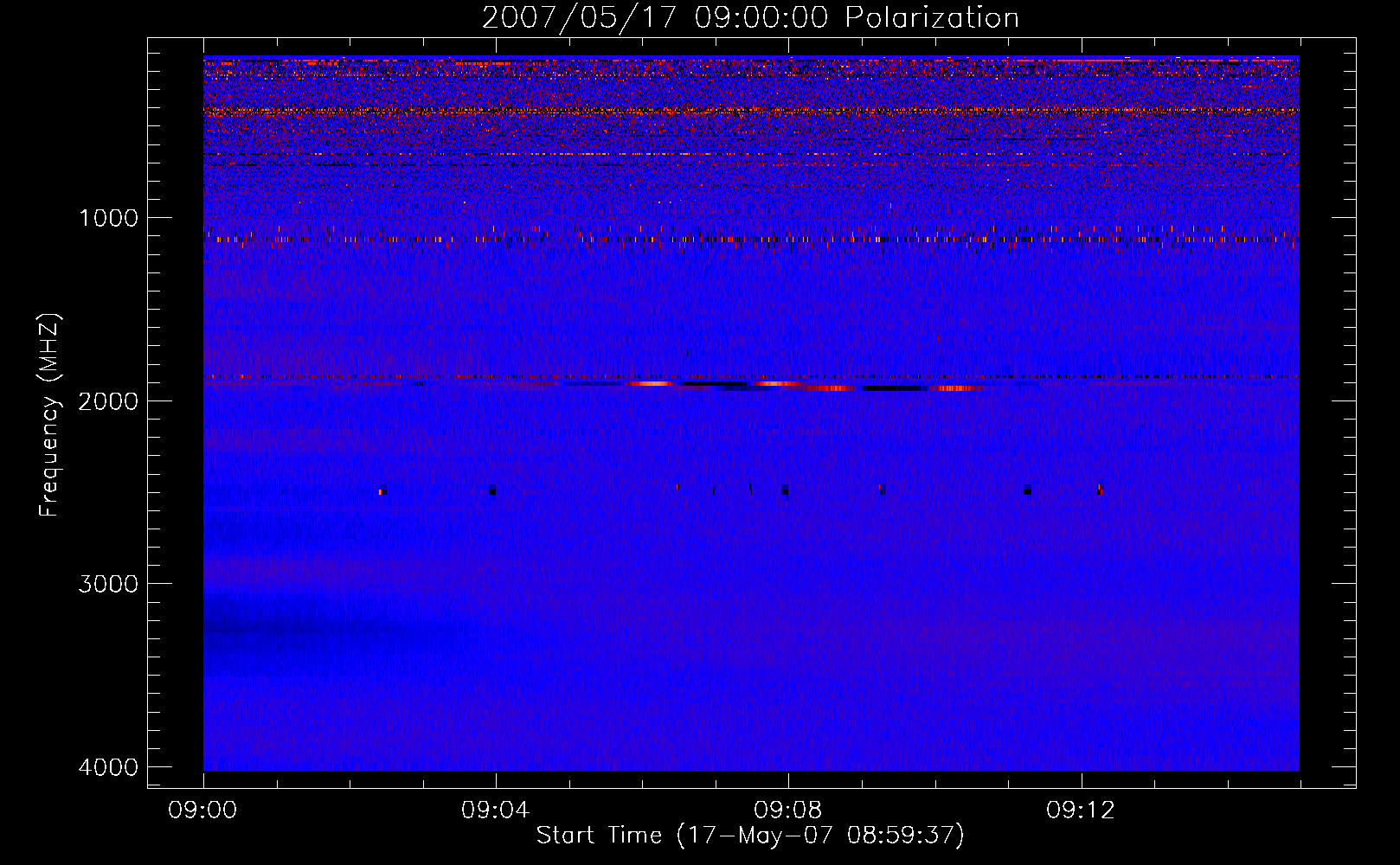Click the 1000 frequency tick label
Screen dimensions: 1400x865
109,218
